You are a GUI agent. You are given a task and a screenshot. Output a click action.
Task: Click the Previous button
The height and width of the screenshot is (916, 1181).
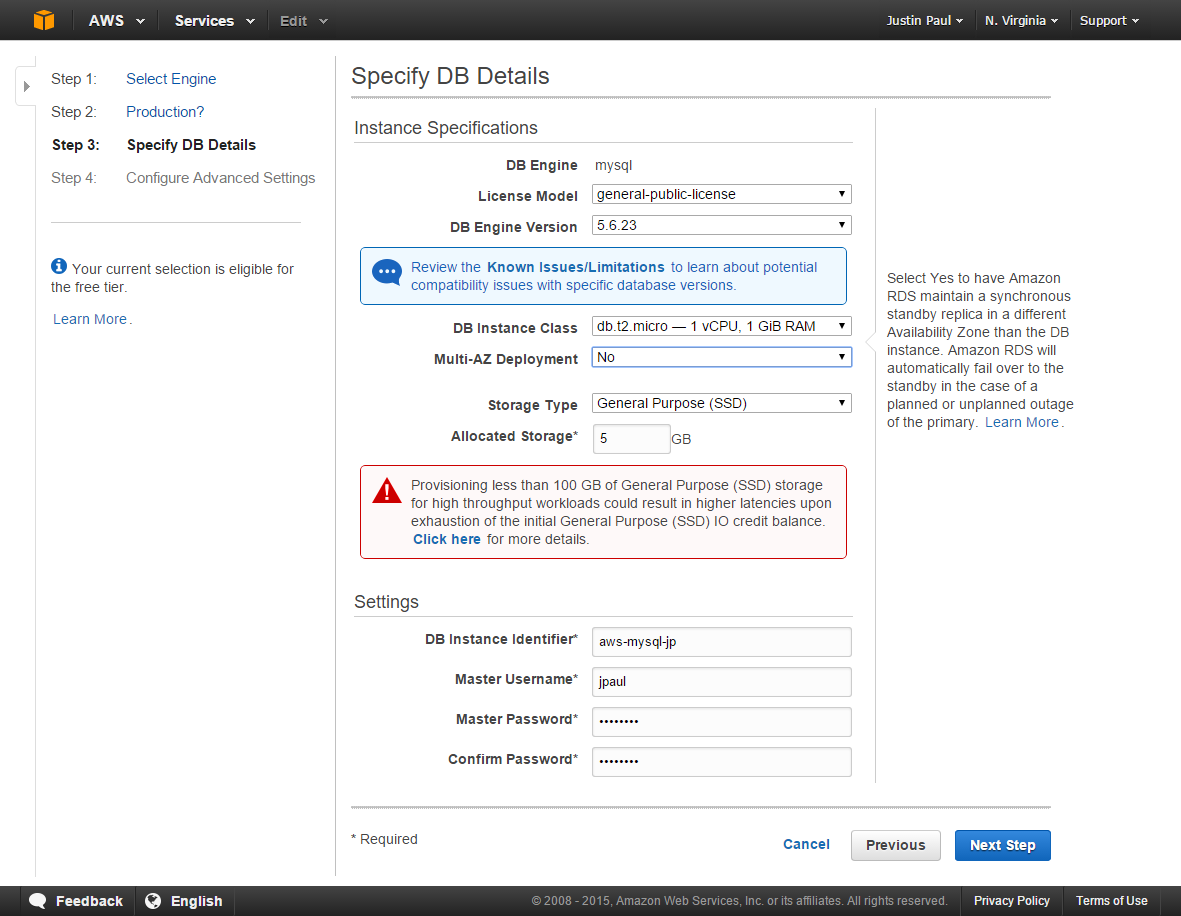896,845
